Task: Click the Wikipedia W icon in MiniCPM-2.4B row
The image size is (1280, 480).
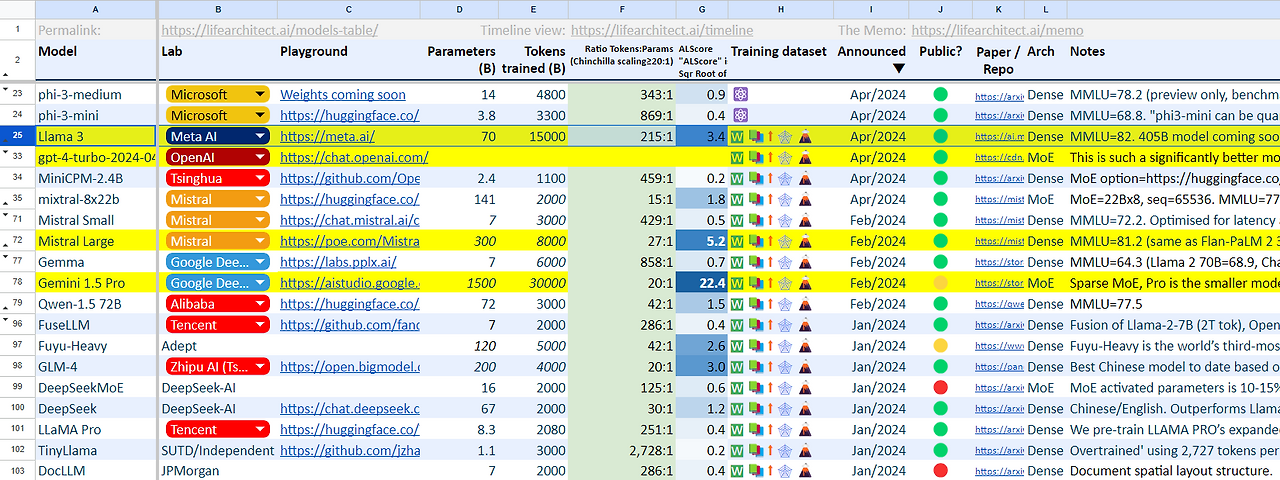Action: (x=737, y=178)
